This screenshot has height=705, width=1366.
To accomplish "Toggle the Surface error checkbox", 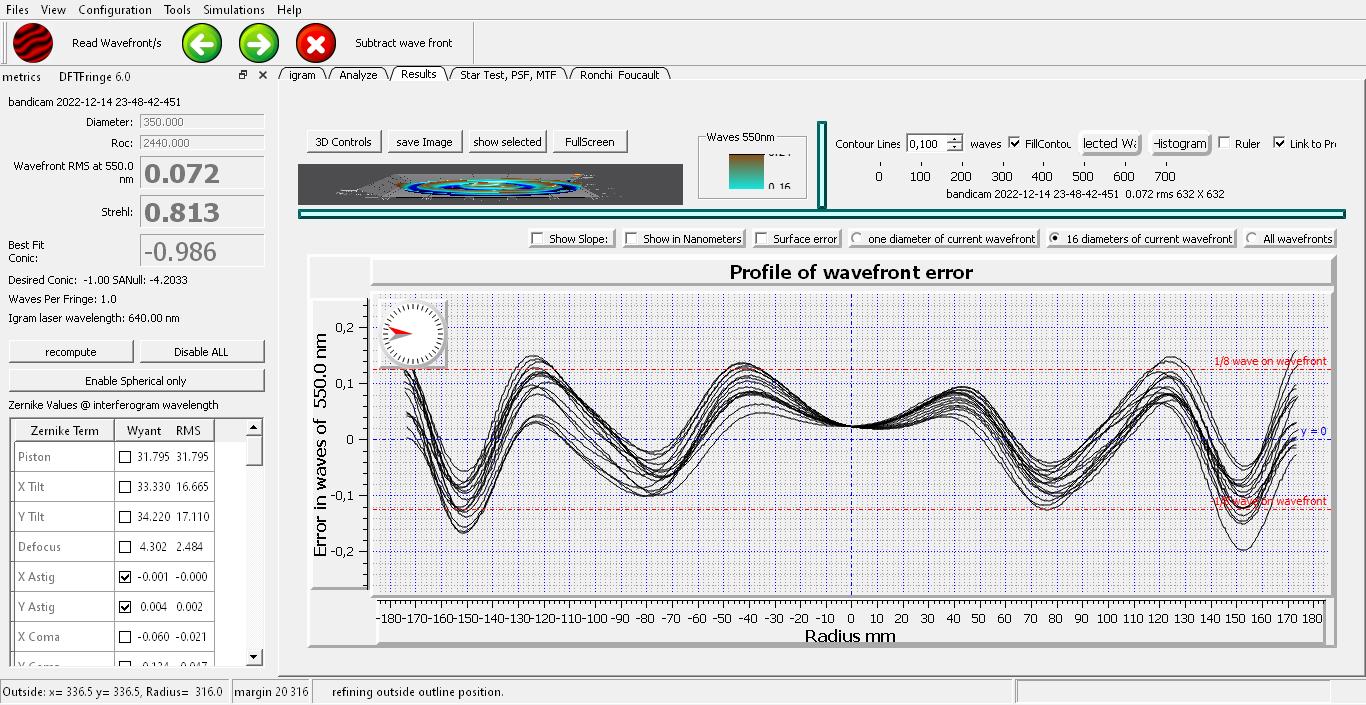I will tap(762, 239).
